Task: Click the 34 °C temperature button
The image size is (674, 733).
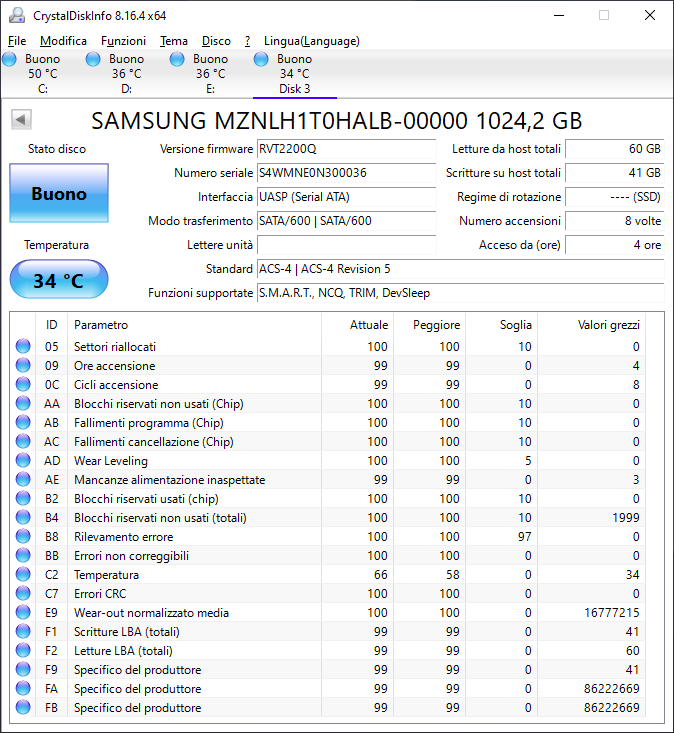Action: point(59,280)
